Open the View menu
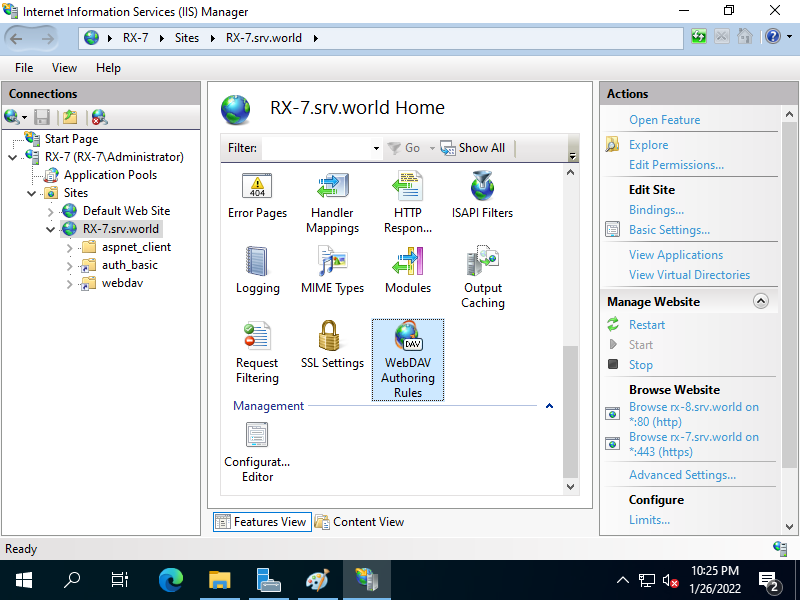 click(64, 67)
